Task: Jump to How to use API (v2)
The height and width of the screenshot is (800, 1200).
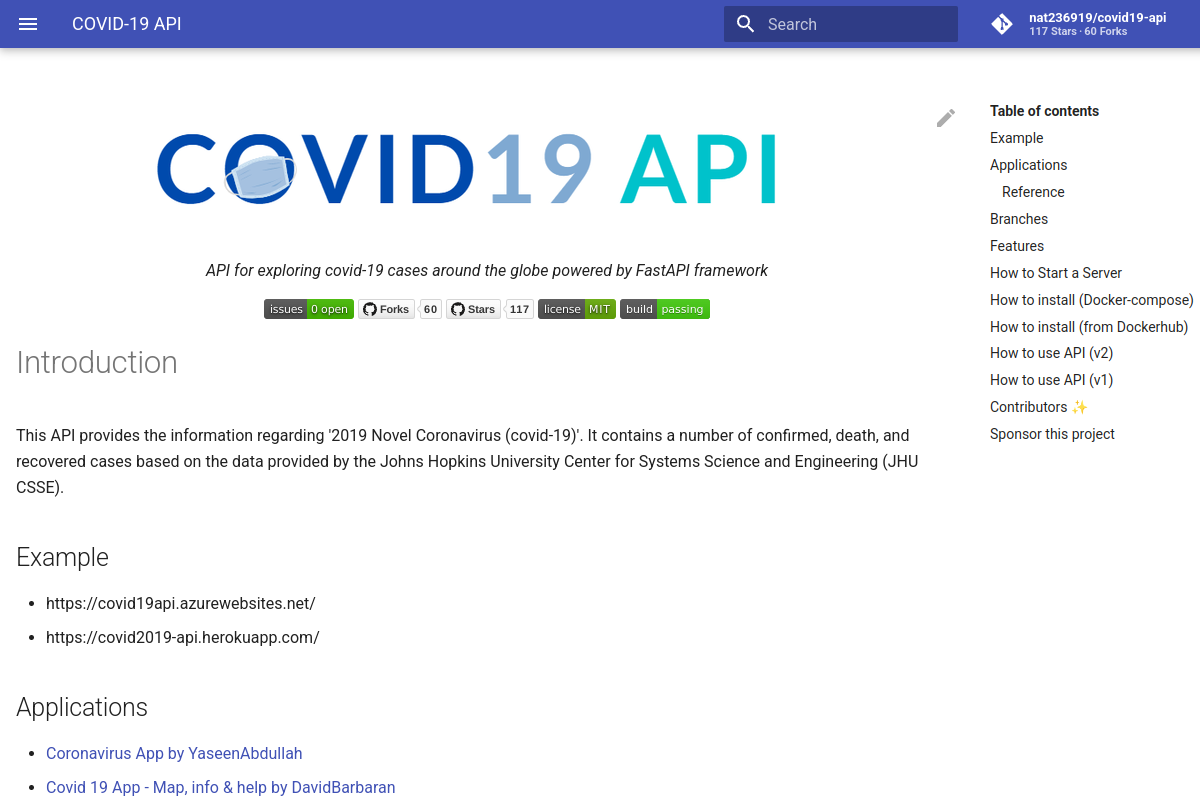Action: click(1052, 353)
